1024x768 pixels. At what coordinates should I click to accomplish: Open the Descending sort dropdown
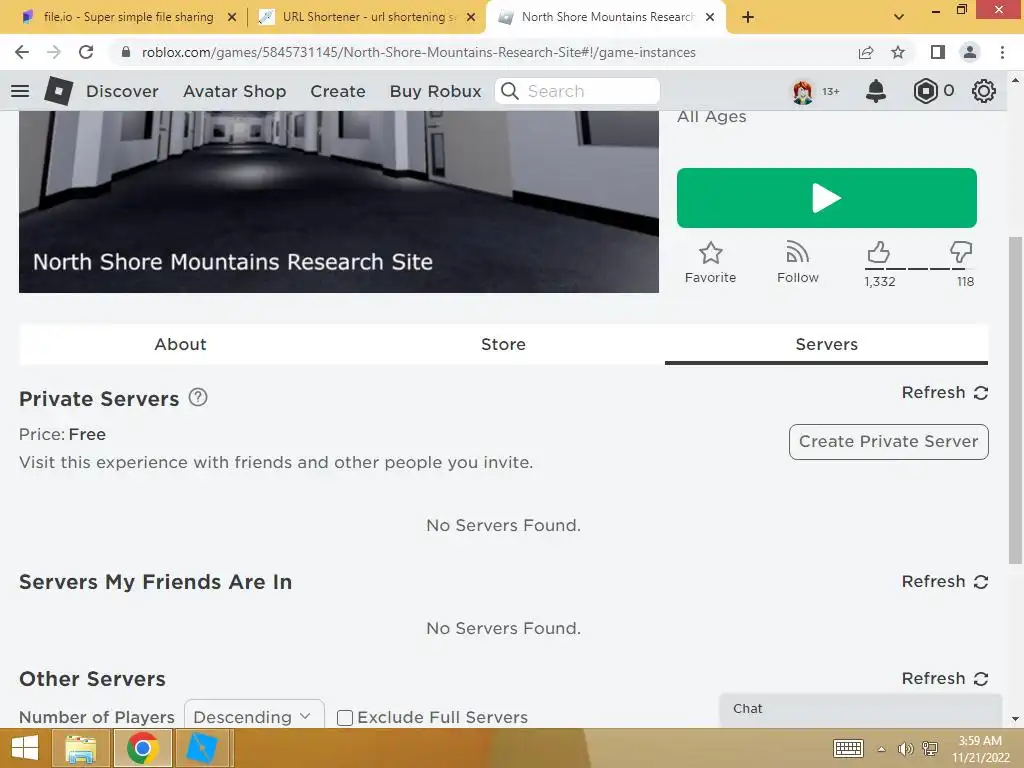pyautogui.click(x=254, y=716)
